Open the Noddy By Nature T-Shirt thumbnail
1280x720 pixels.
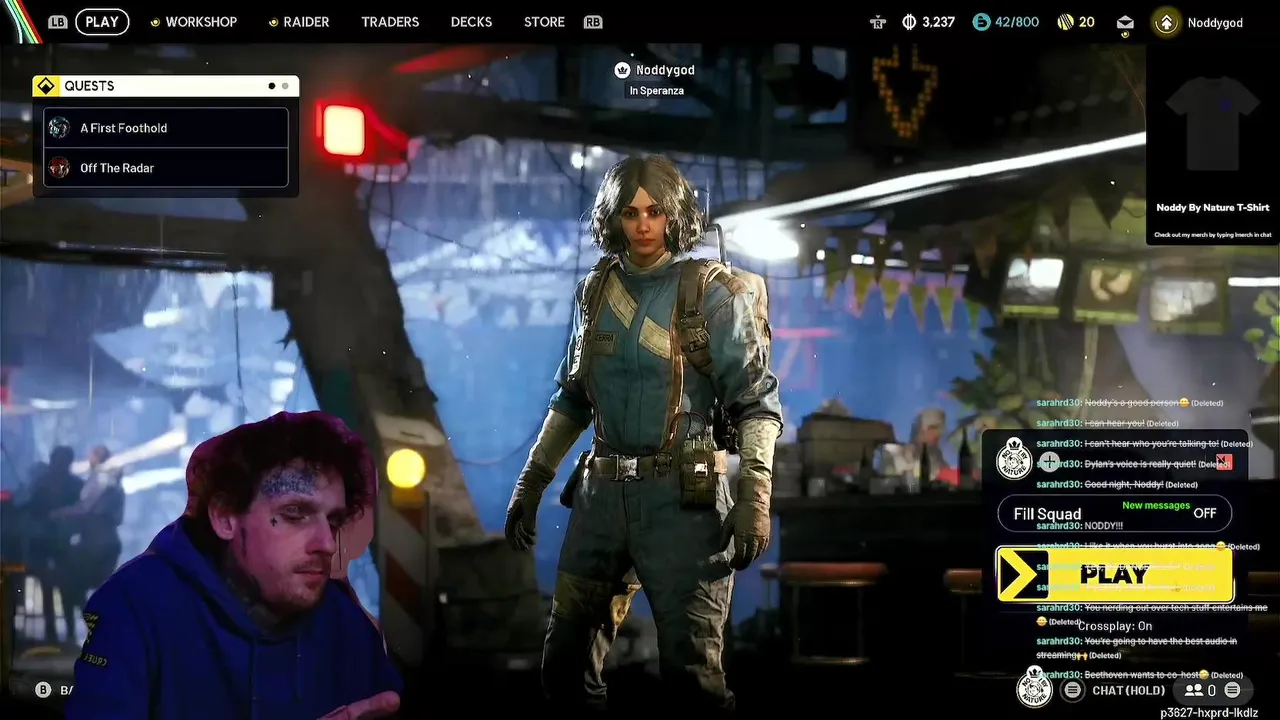coord(1213,125)
